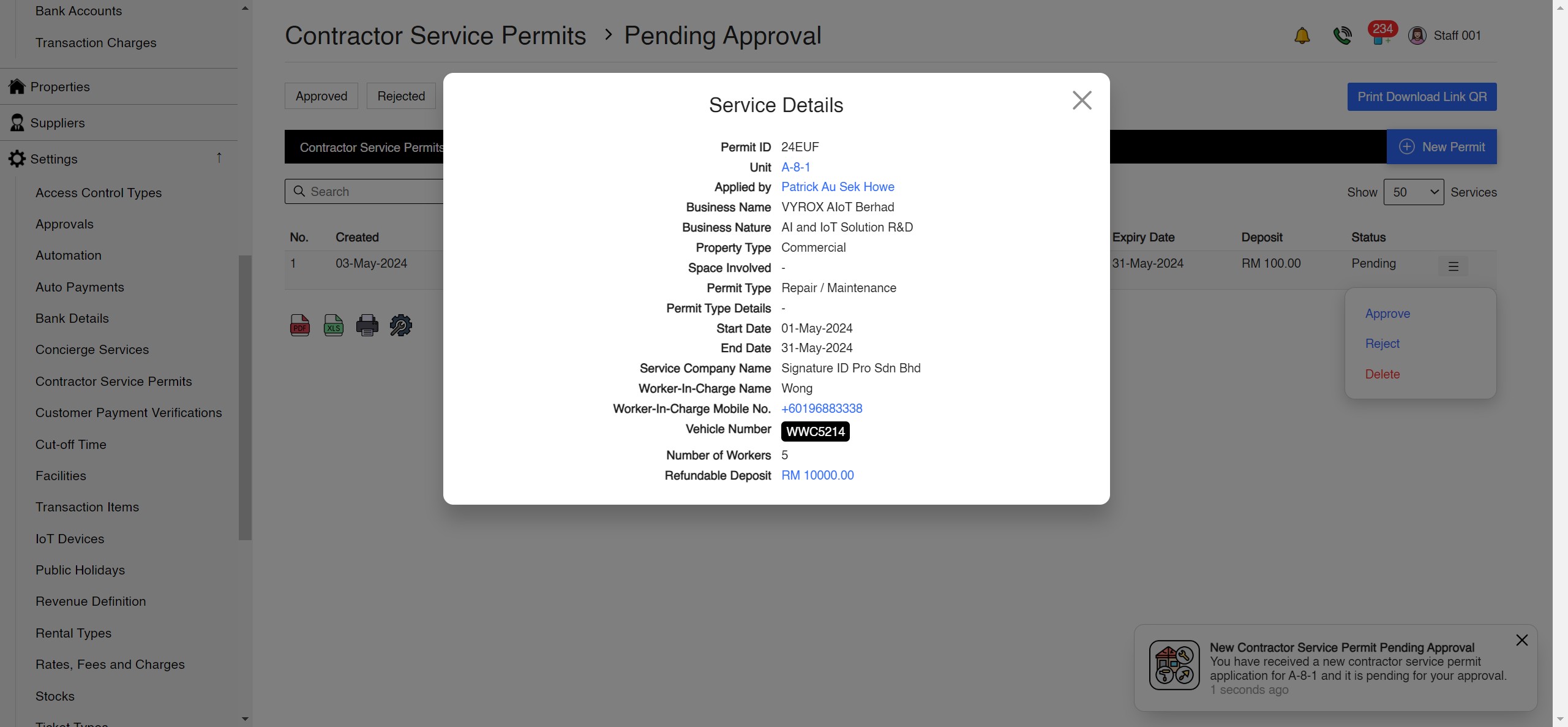Collapse the Settings sidebar section
The image size is (1568, 727).
[x=220, y=158]
